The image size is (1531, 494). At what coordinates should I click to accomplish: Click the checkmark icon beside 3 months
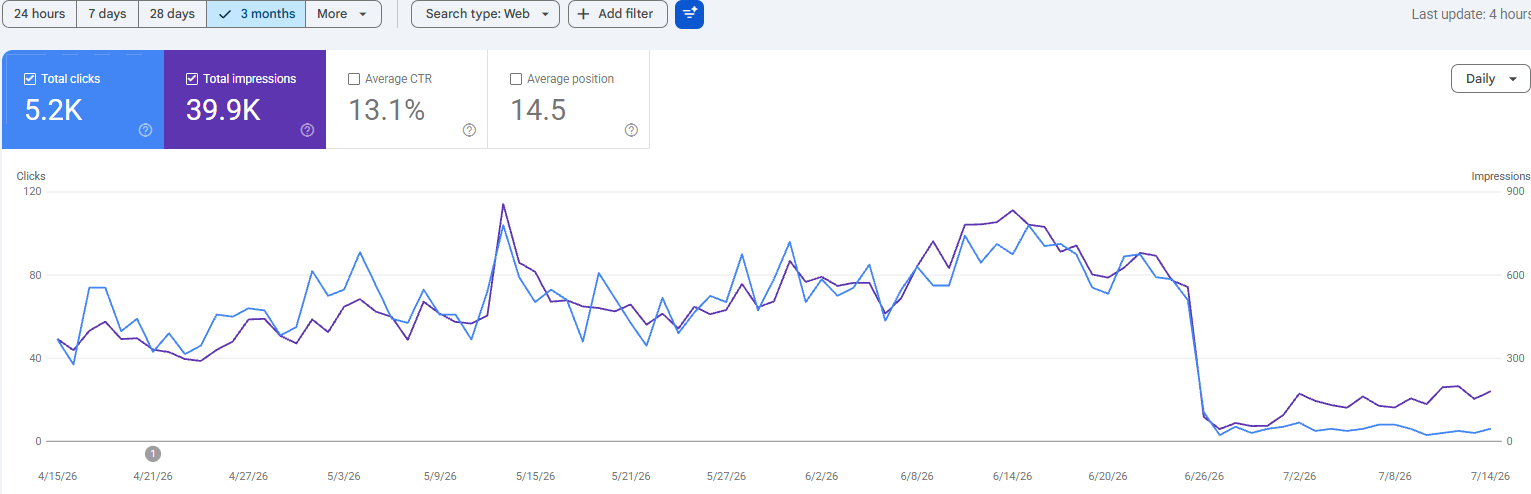point(225,14)
